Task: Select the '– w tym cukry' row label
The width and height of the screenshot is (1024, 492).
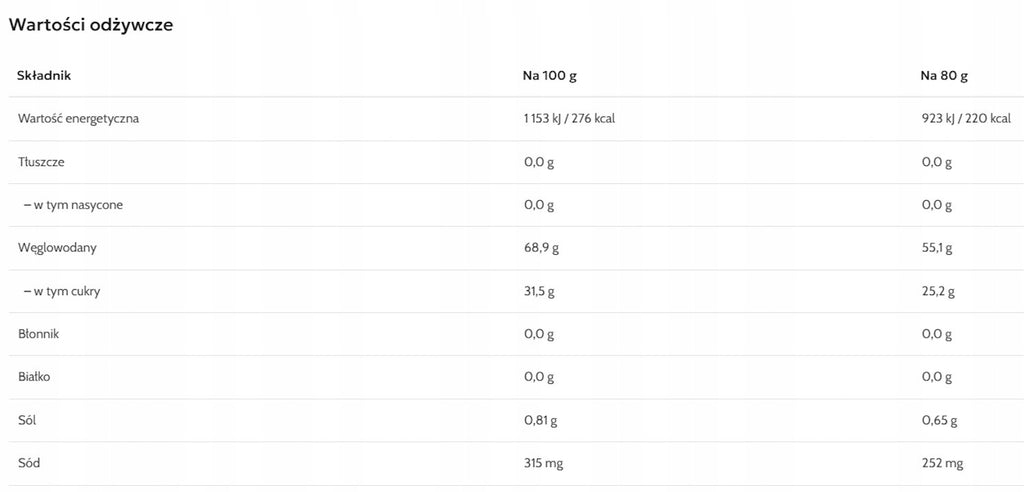Action: click(x=62, y=291)
